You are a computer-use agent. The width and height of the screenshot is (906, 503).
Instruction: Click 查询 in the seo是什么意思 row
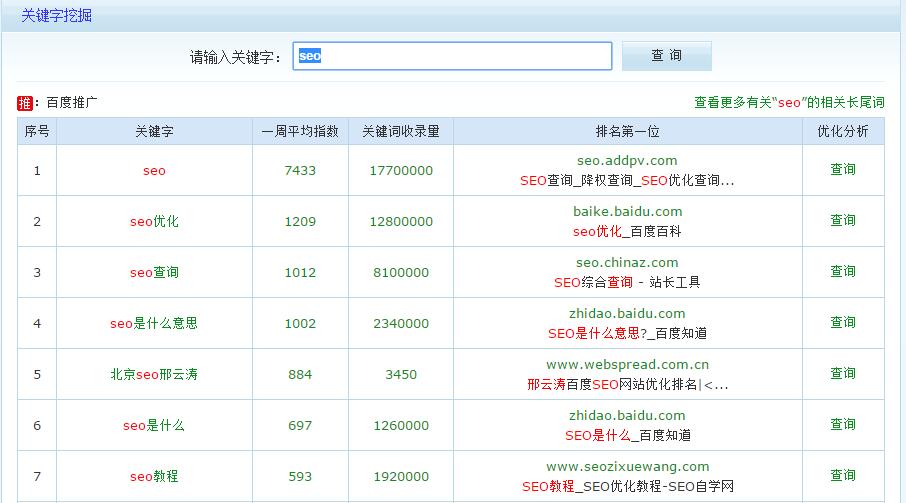pos(842,323)
